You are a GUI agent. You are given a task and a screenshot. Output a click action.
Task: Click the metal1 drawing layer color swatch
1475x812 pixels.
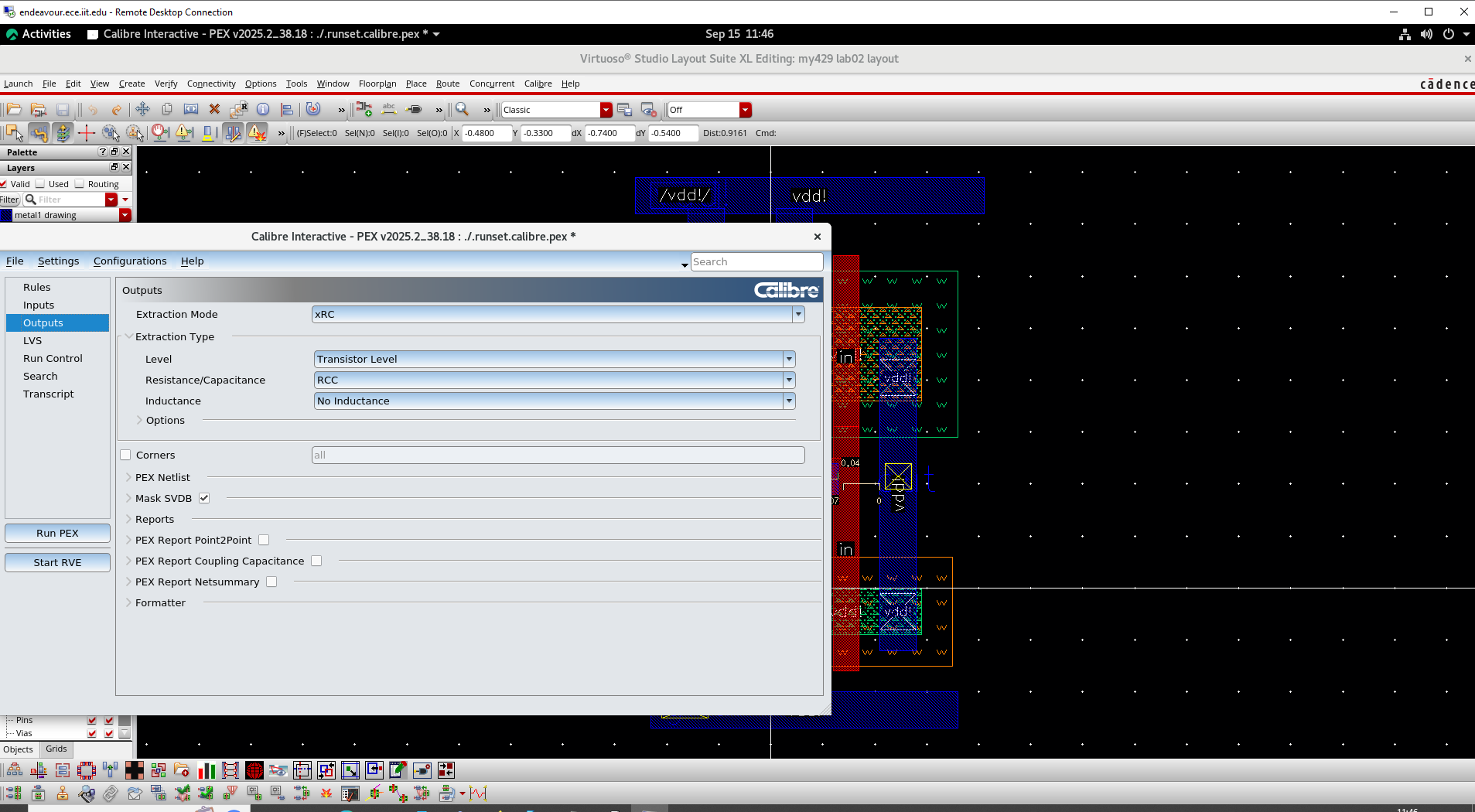point(6,215)
